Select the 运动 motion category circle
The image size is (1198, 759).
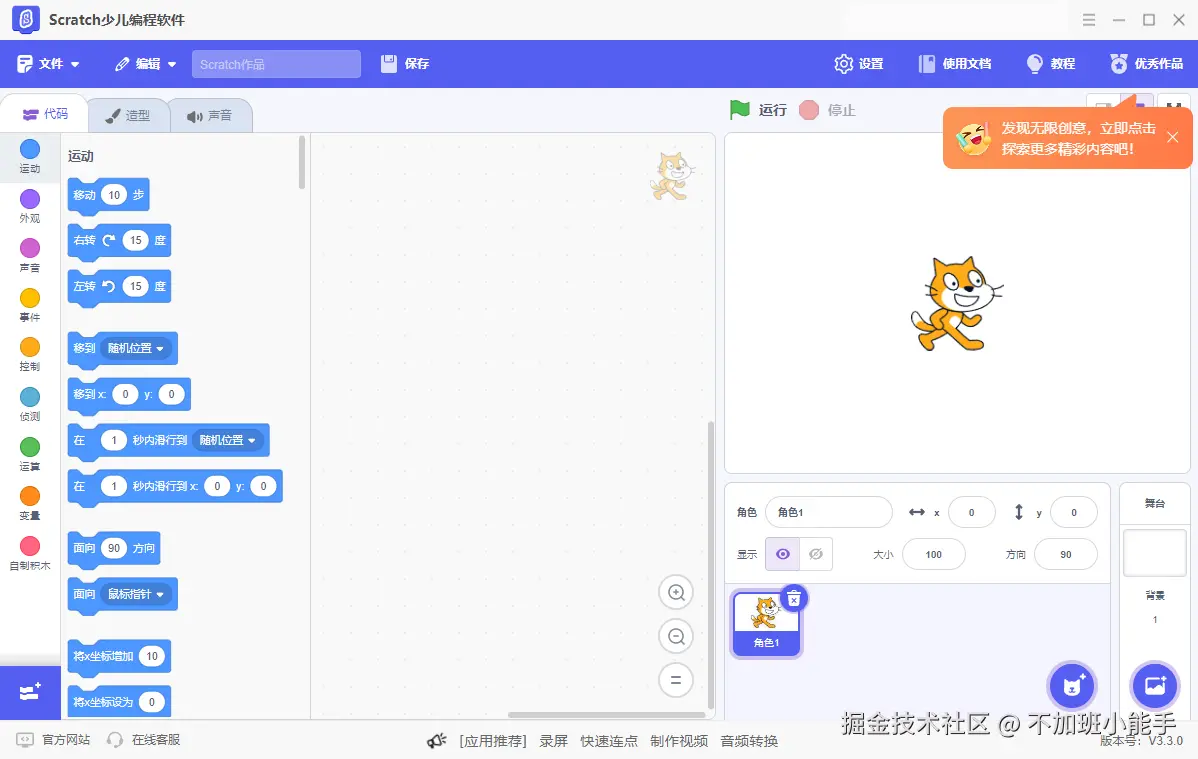pyautogui.click(x=30, y=149)
